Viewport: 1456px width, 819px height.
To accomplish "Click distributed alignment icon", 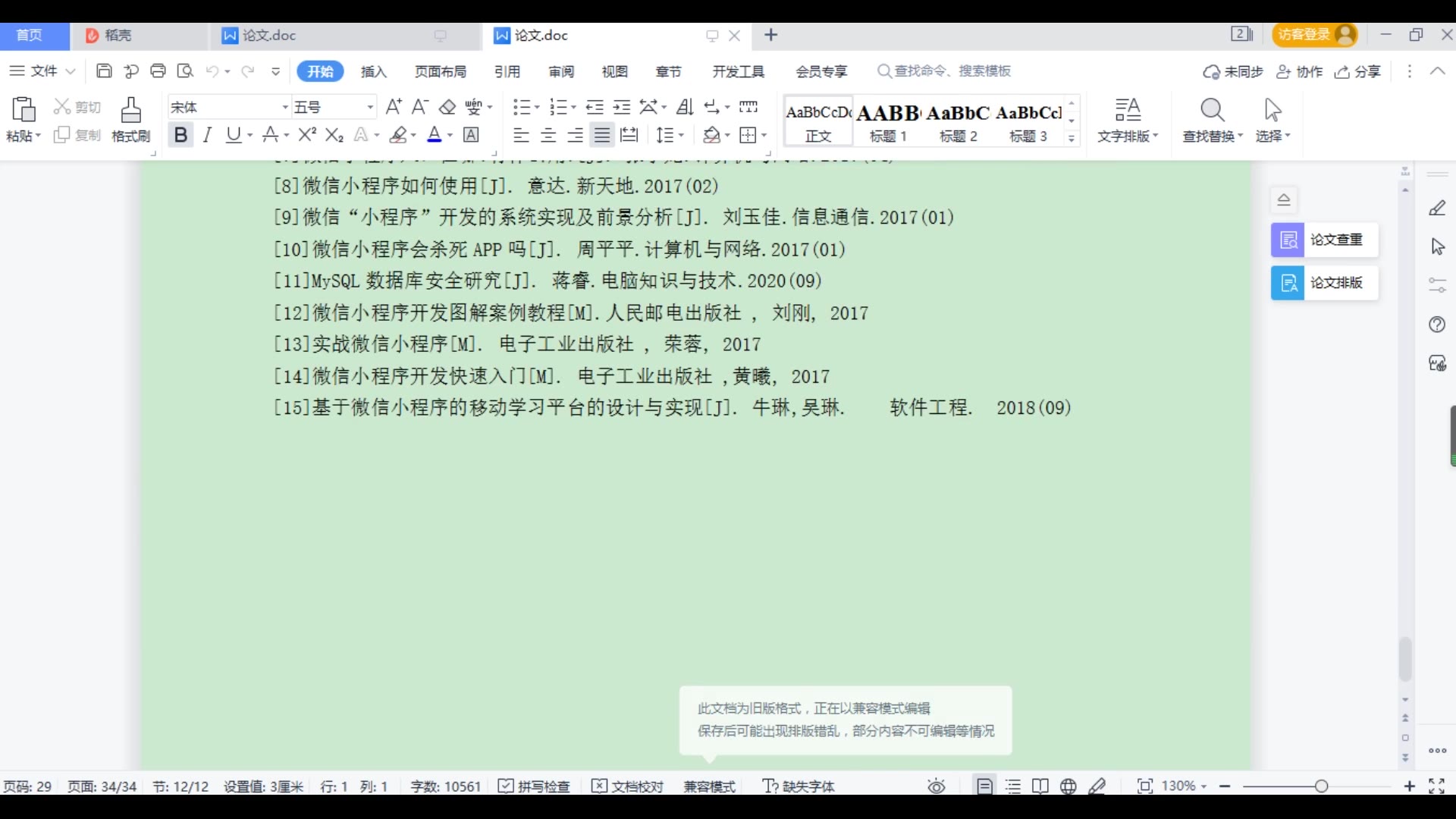I will (629, 135).
